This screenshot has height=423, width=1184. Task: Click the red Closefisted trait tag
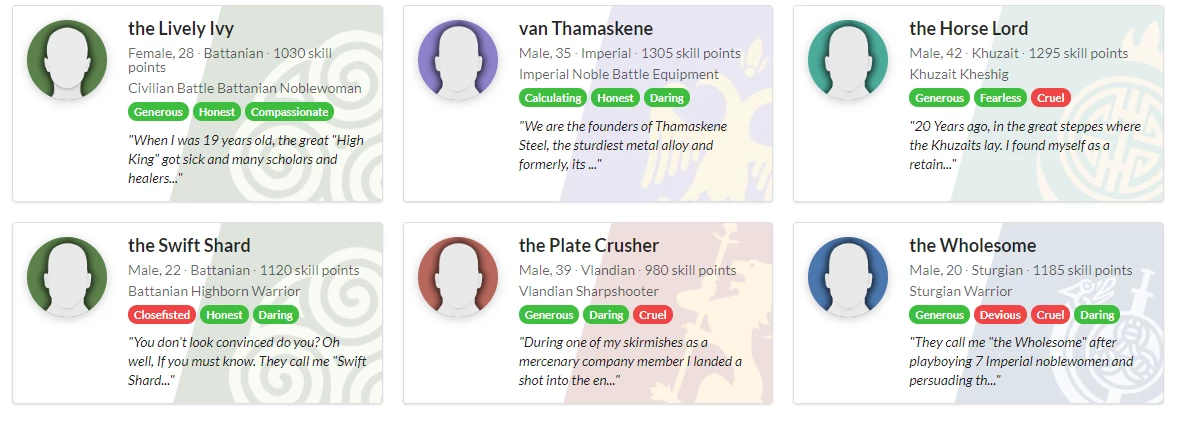tap(162, 315)
